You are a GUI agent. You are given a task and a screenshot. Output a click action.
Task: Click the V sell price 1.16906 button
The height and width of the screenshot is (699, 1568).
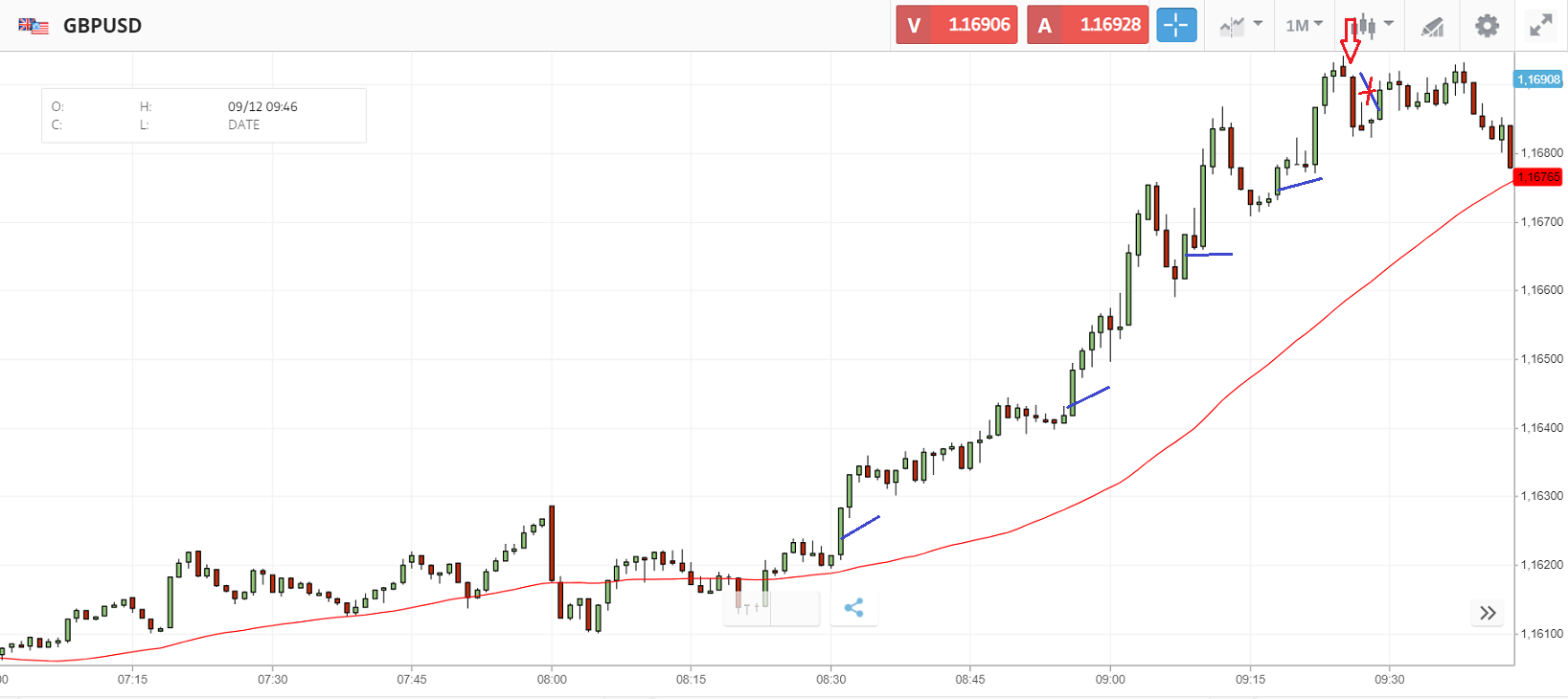click(x=957, y=25)
